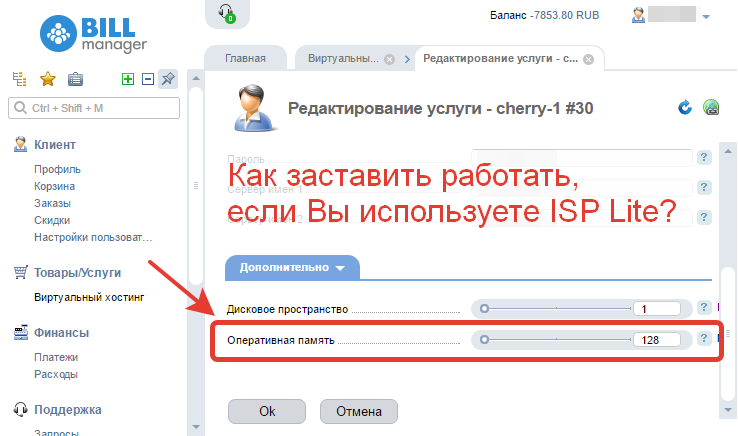Screen dimensions: 738x436
Task: Show help for Сервер имен 2 field
Action: click(704, 217)
